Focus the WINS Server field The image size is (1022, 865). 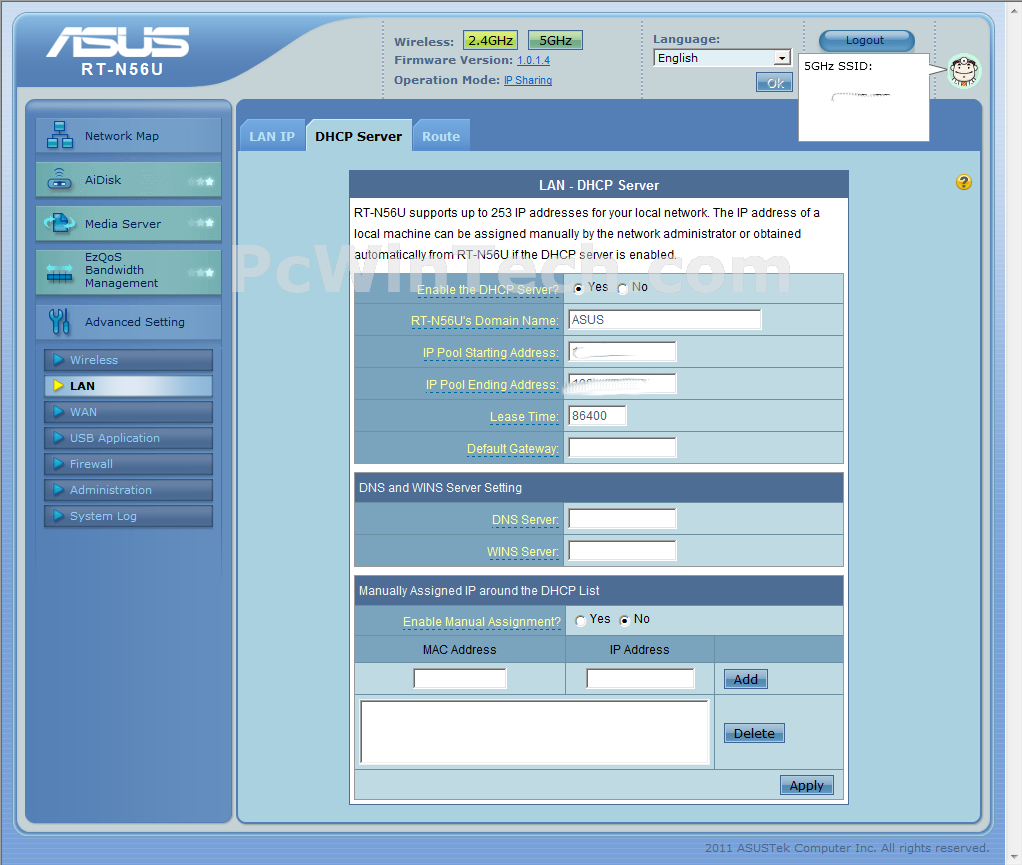622,551
